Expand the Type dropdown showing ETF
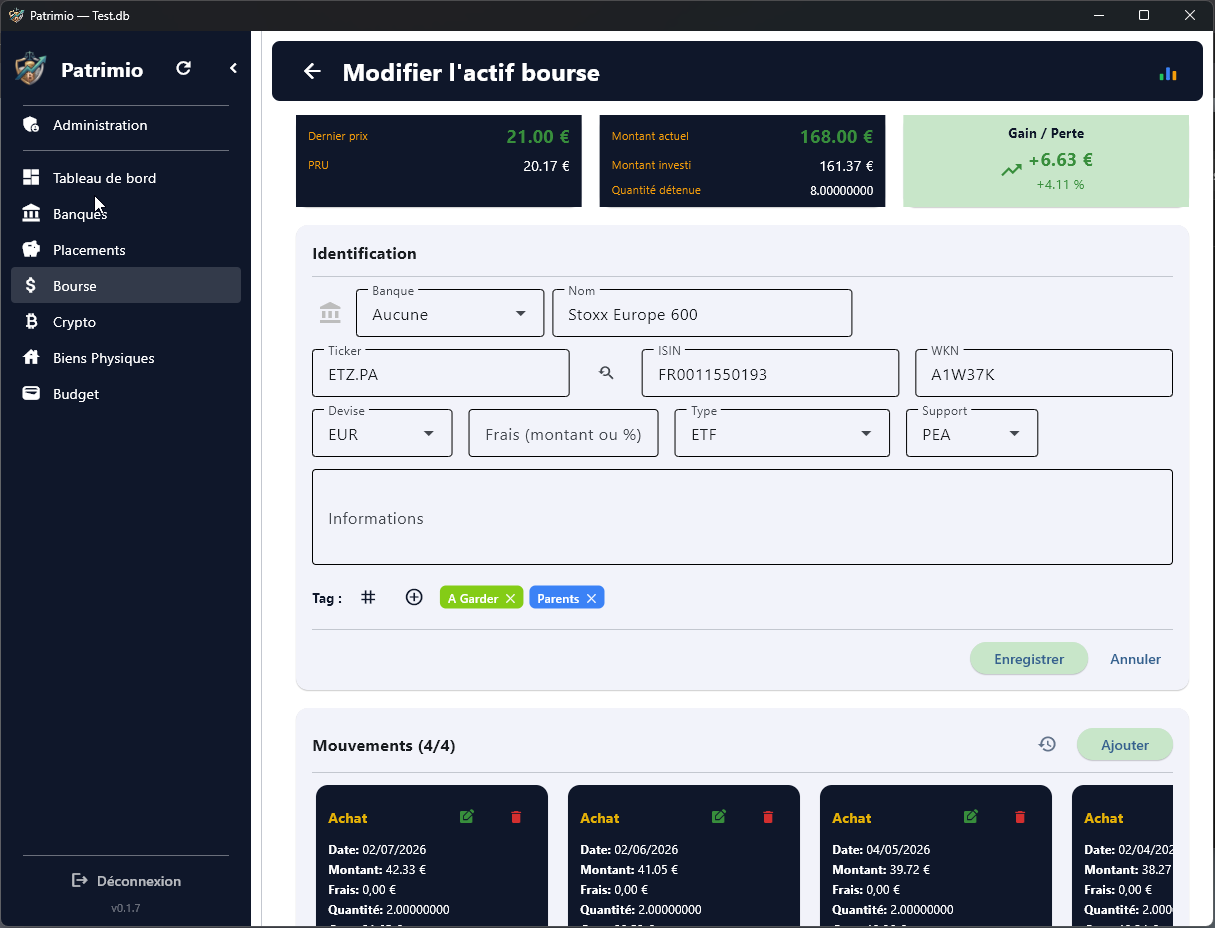The height and width of the screenshot is (928, 1215). (x=782, y=433)
